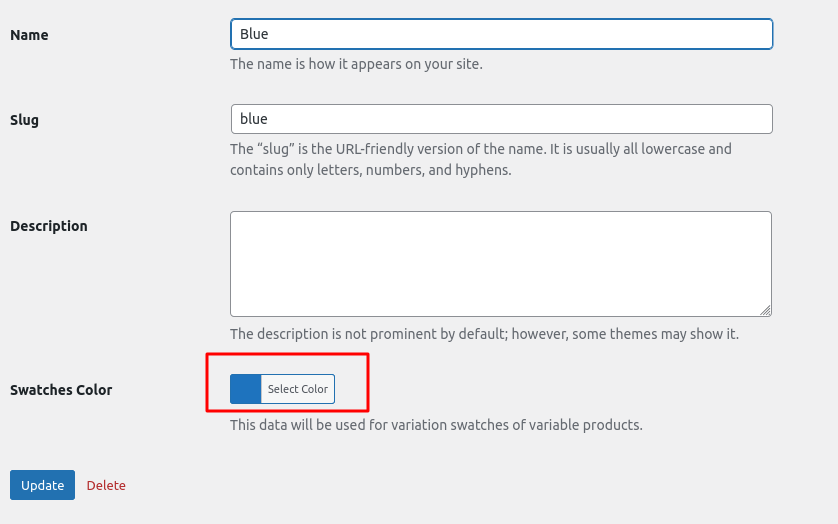Click the 'Select Color' label text

pyautogui.click(x=298, y=389)
